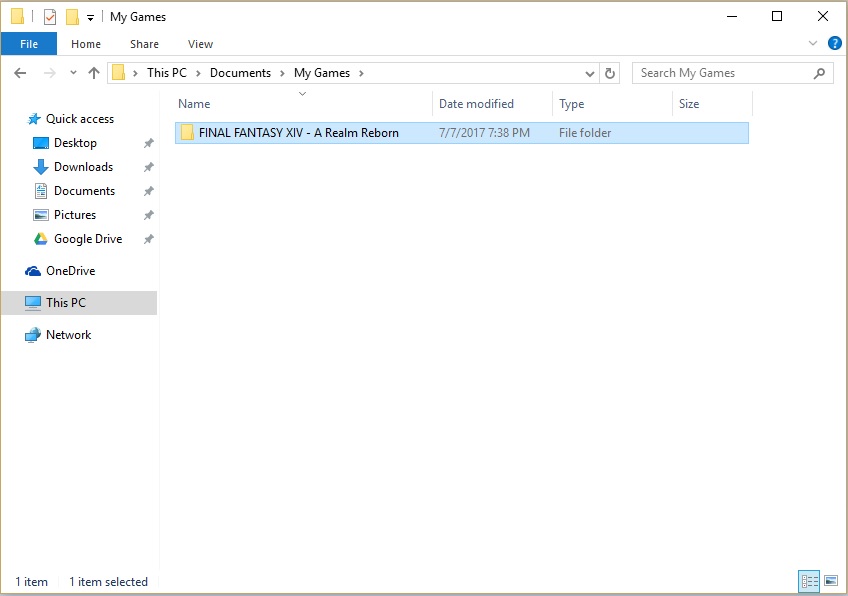Viewport: 848px width, 596px height.
Task: Open Desktop in the navigation pane
Action: (x=75, y=143)
